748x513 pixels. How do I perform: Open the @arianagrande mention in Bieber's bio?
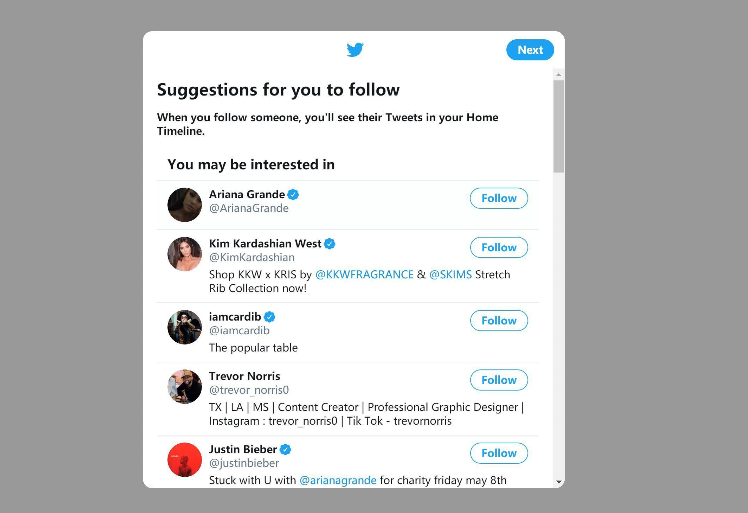pos(338,480)
